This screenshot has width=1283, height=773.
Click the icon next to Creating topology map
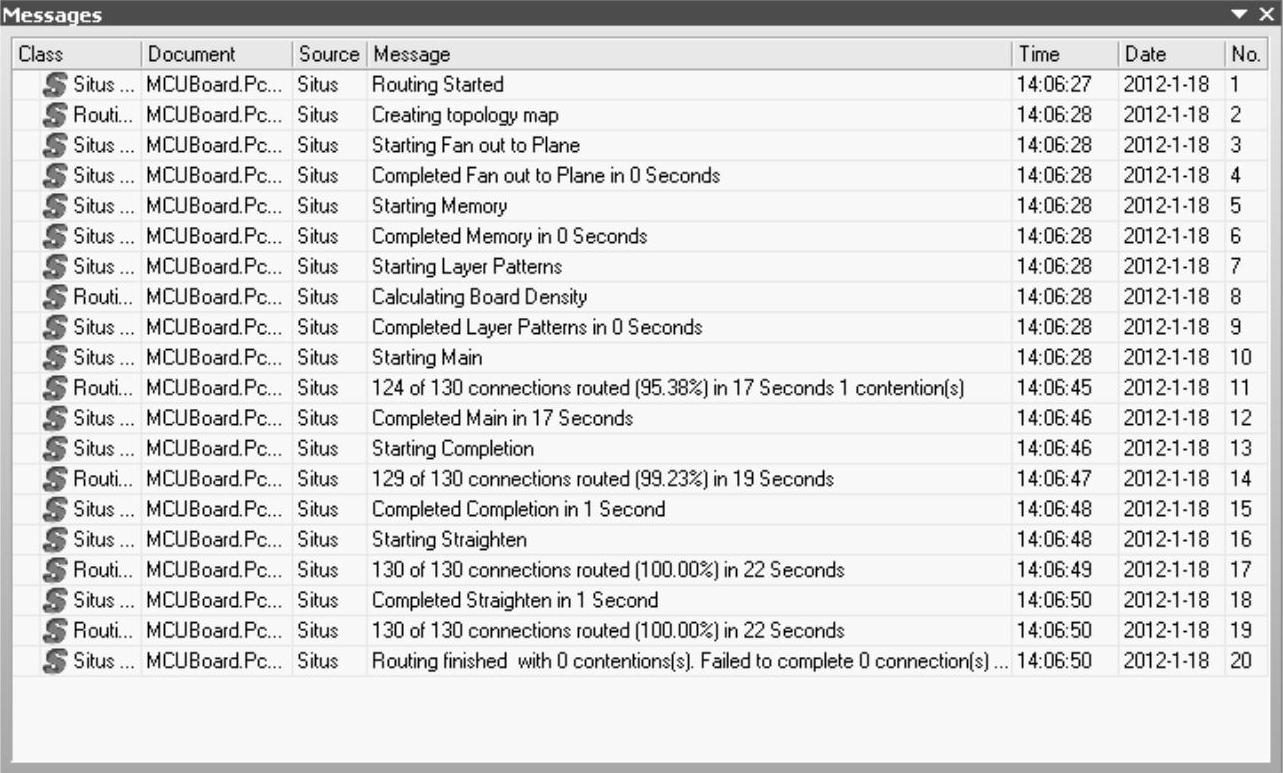[56, 115]
